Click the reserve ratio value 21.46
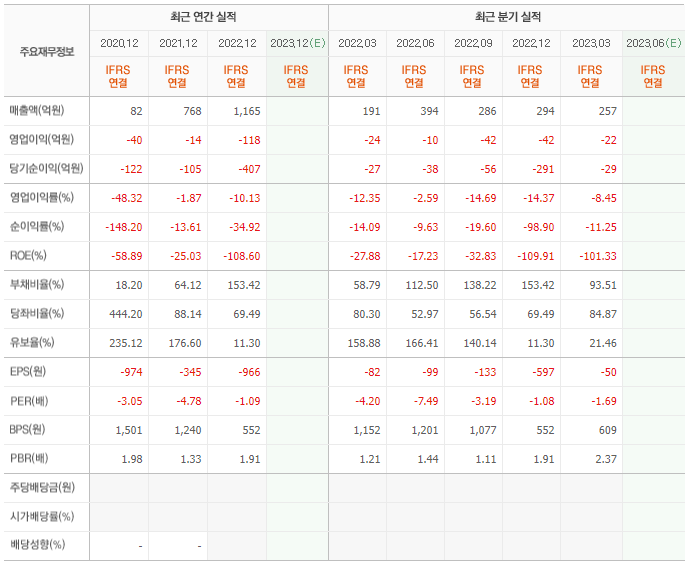The image size is (689, 564). point(603,343)
